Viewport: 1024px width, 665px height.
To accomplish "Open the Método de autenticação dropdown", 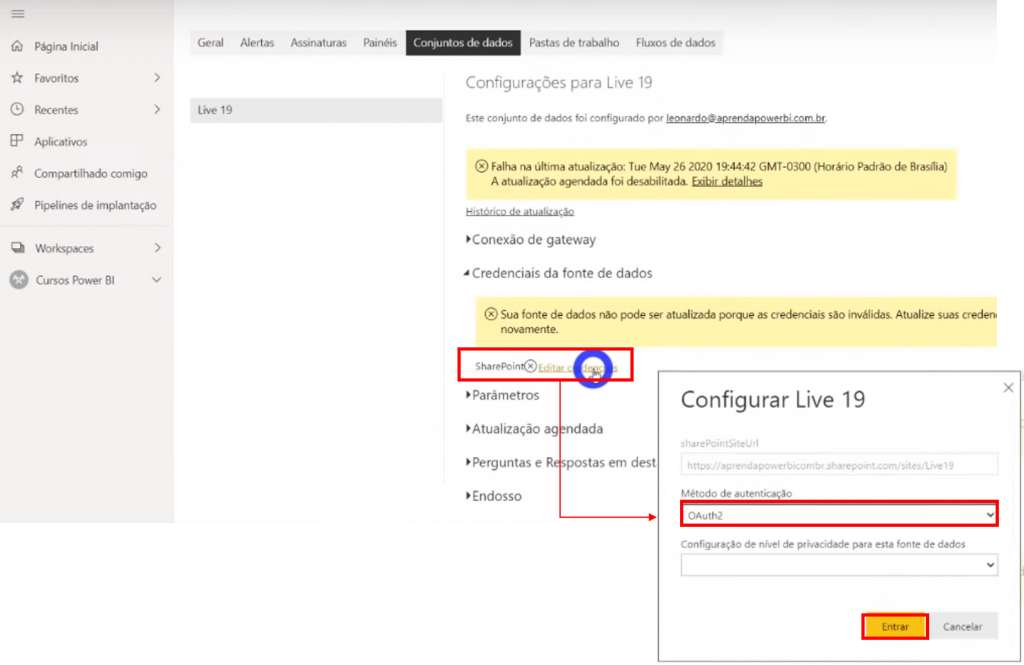I will [x=838, y=514].
